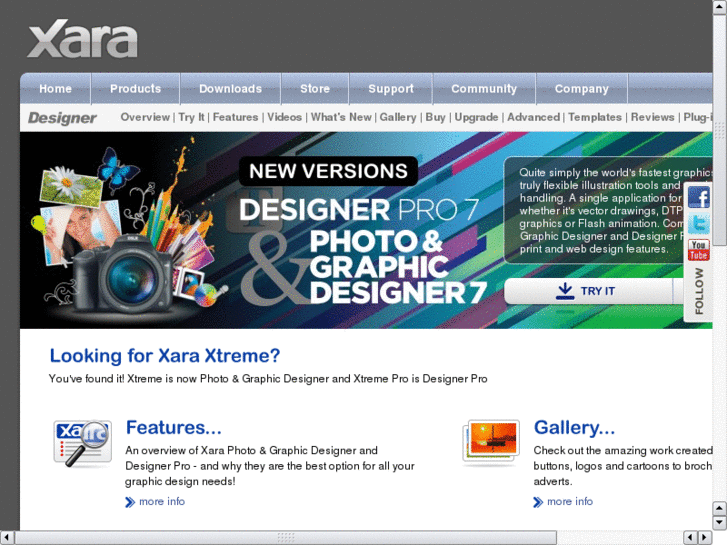The image size is (727, 545).
Task: Open the Store menu tab
Action: 315,89
